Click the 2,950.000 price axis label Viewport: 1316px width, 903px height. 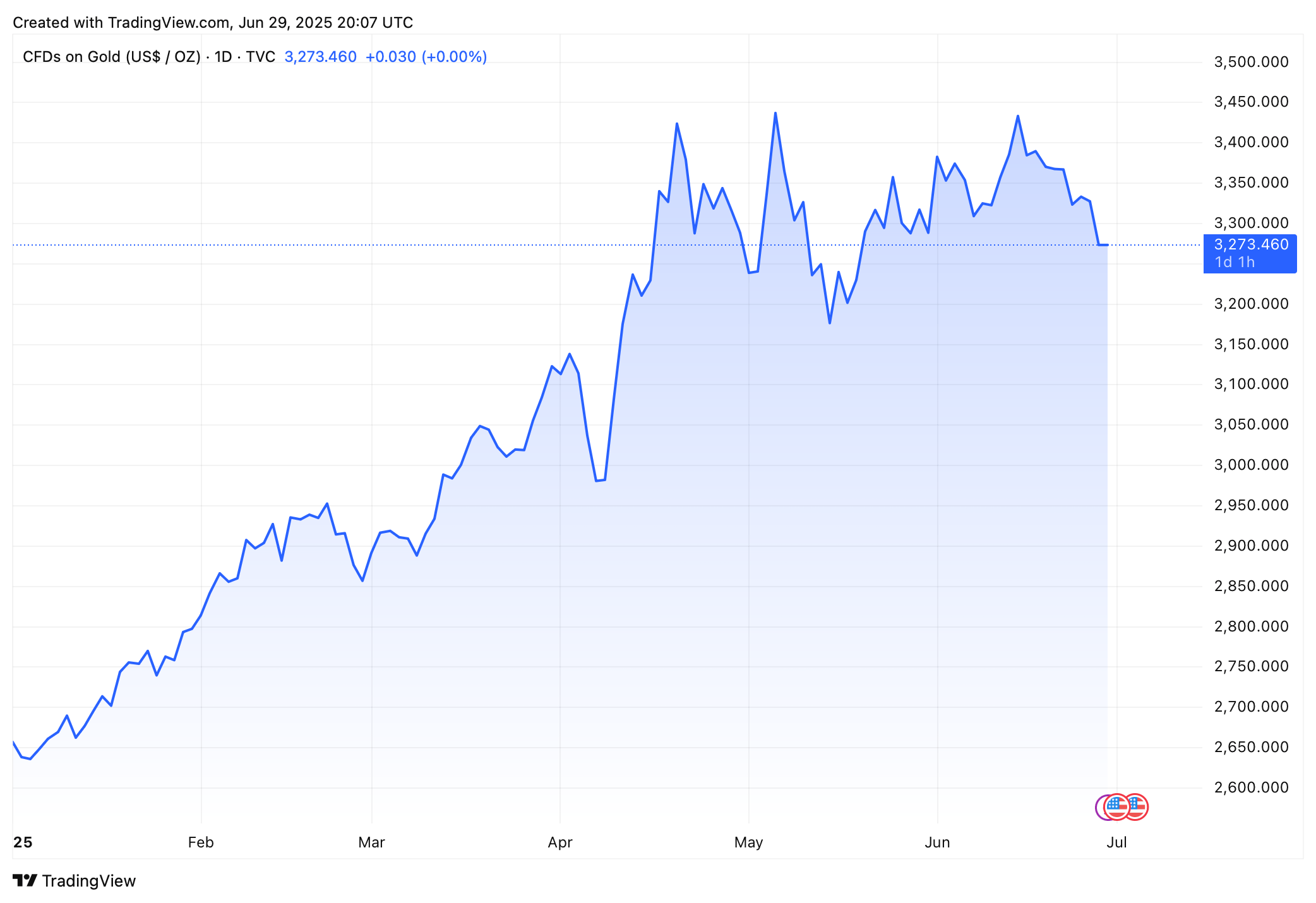(x=1251, y=505)
